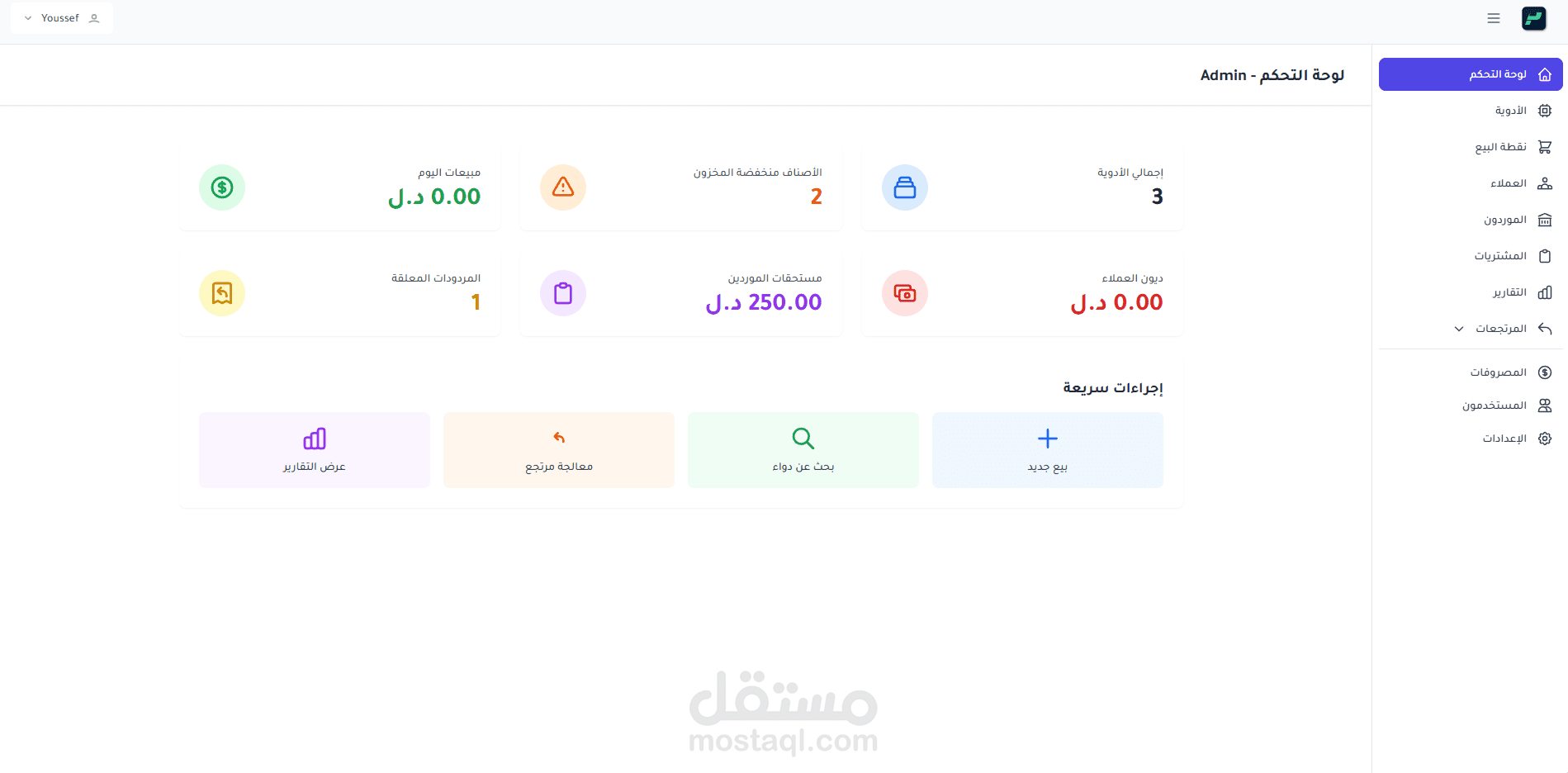Click the orange warning icon for low stock items
The height and width of the screenshot is (773, 1568).
point(562,187)
